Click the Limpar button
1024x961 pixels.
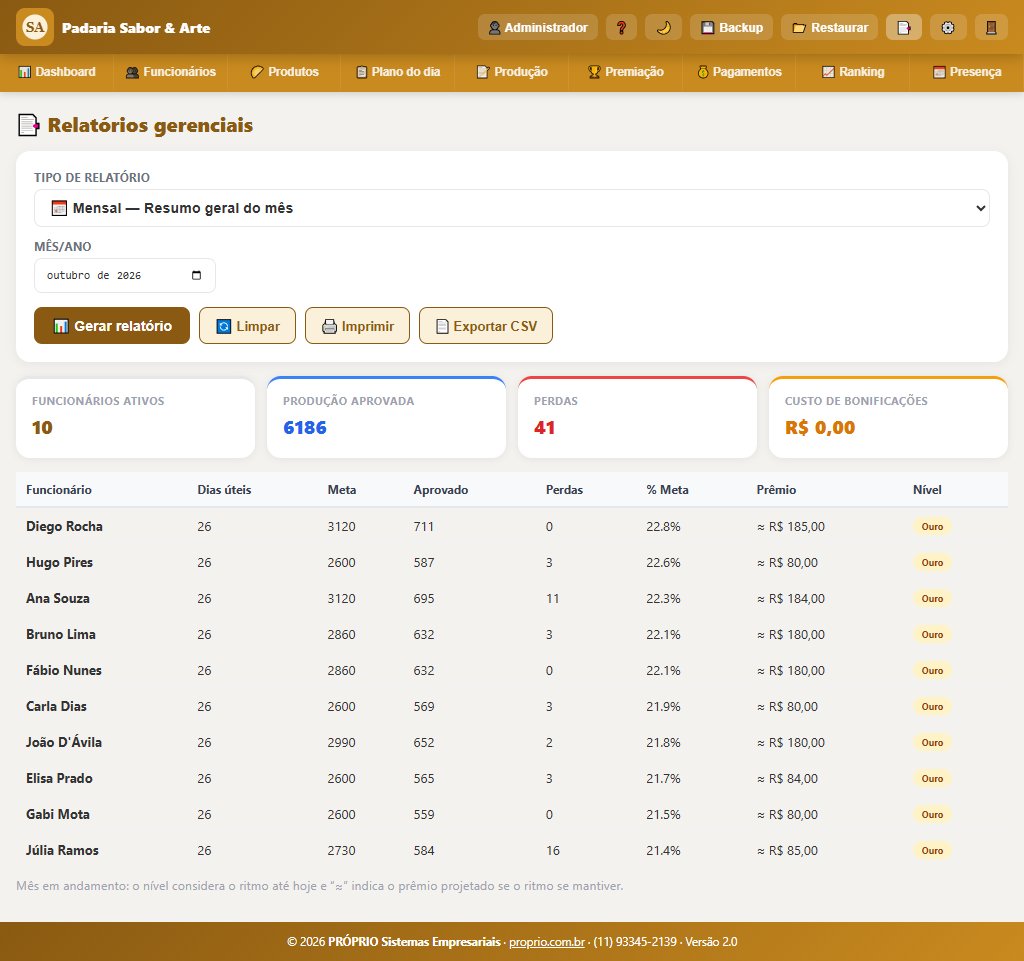pos(248,326)
